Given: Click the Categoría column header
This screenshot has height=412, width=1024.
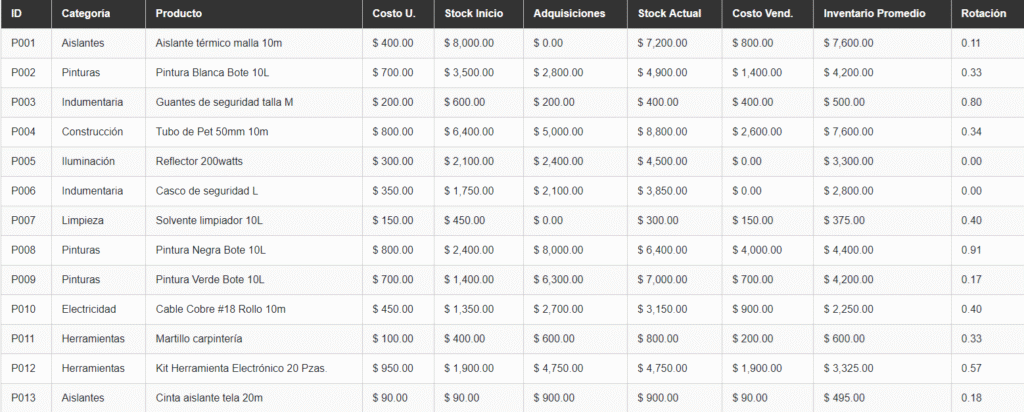Looking at the screenshot, I should (x=86, y=14).
